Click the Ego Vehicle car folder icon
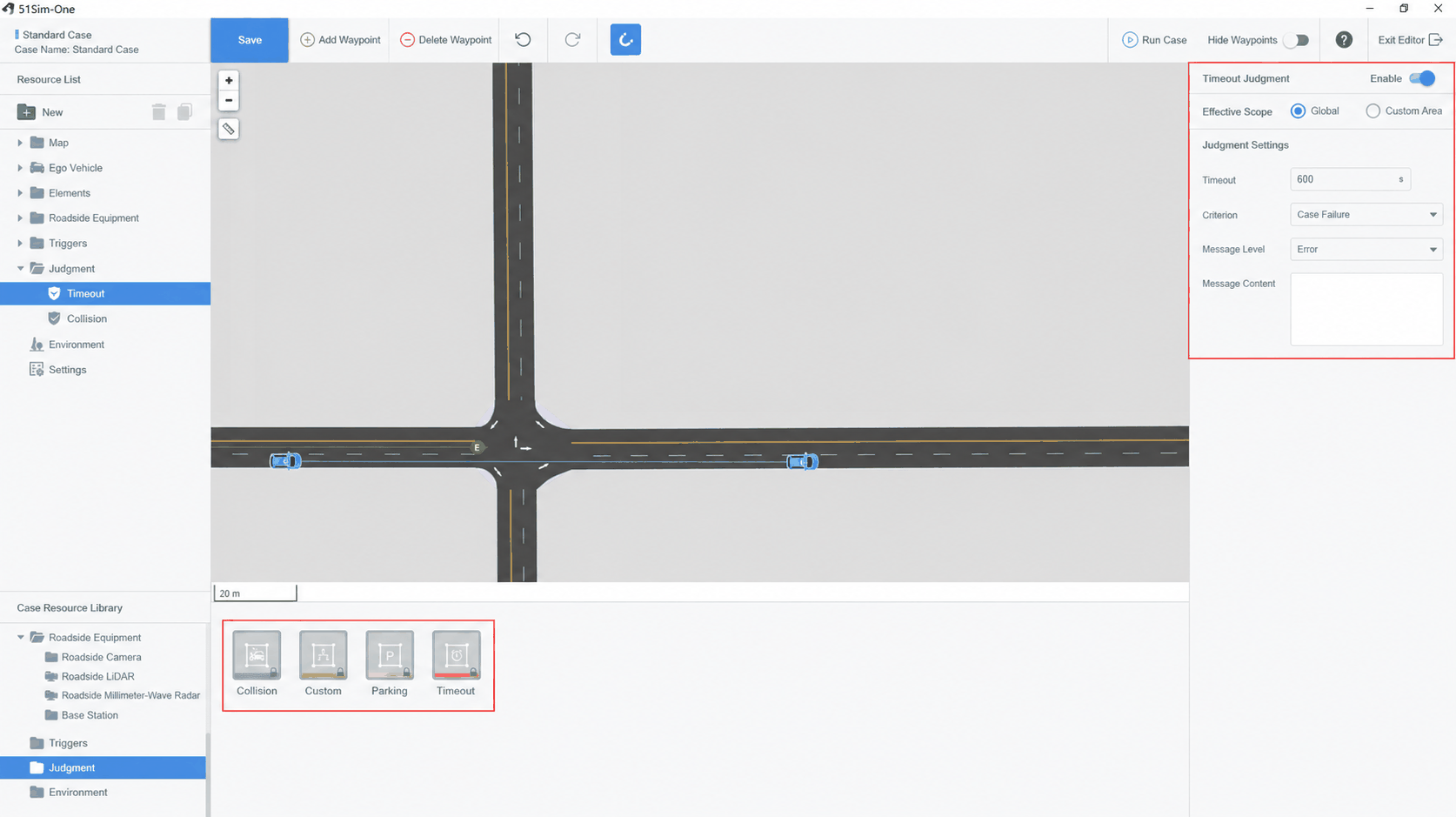The height and width of the screenshot is (817, 1456). pos(37,168)
